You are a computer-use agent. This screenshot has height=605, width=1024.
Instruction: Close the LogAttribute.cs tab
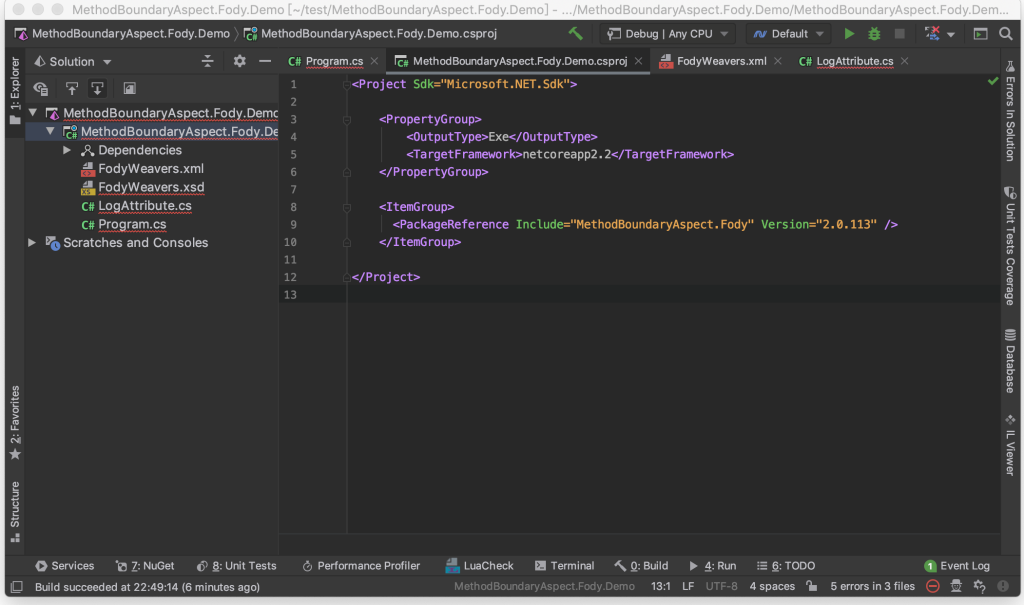(x=904, y=61)
